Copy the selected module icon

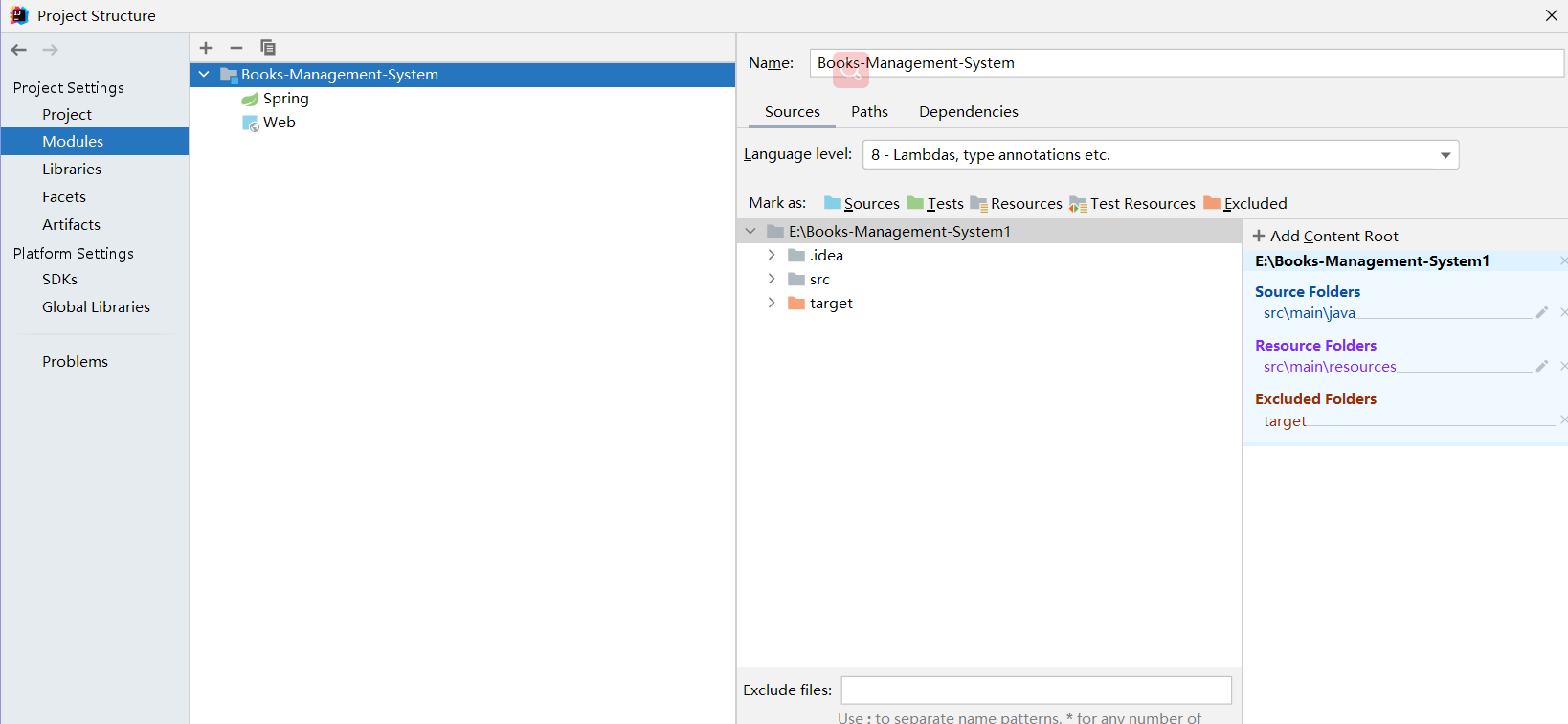click(268, 48)
